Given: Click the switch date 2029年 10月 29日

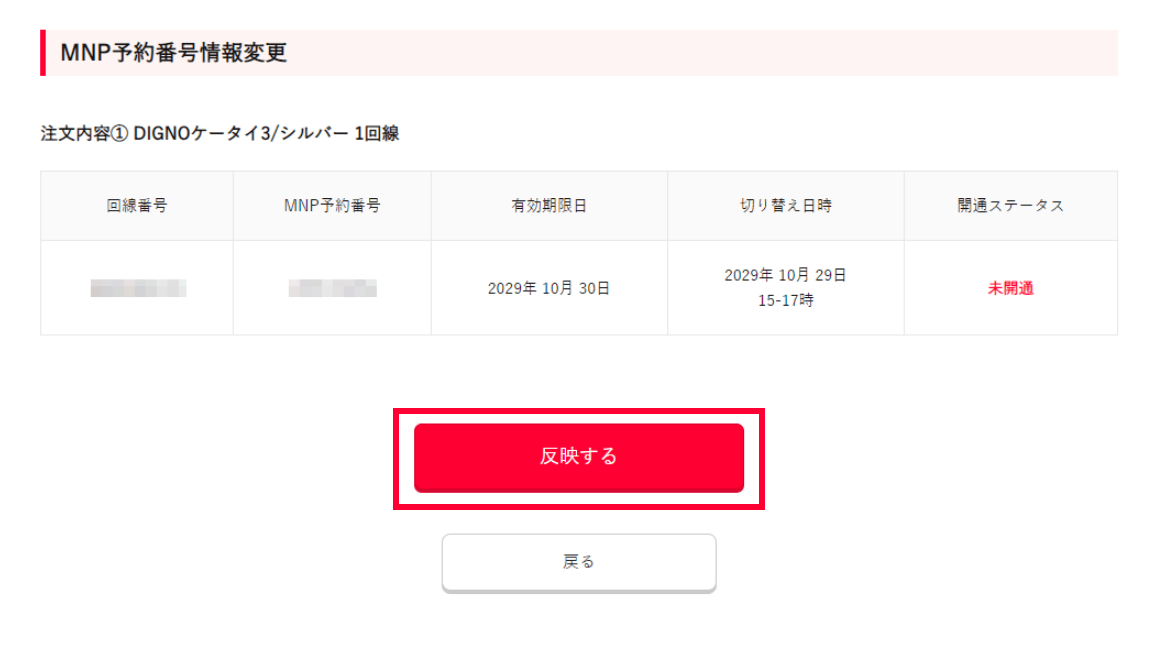Looking at the screenshot, I should coord(785,275).
